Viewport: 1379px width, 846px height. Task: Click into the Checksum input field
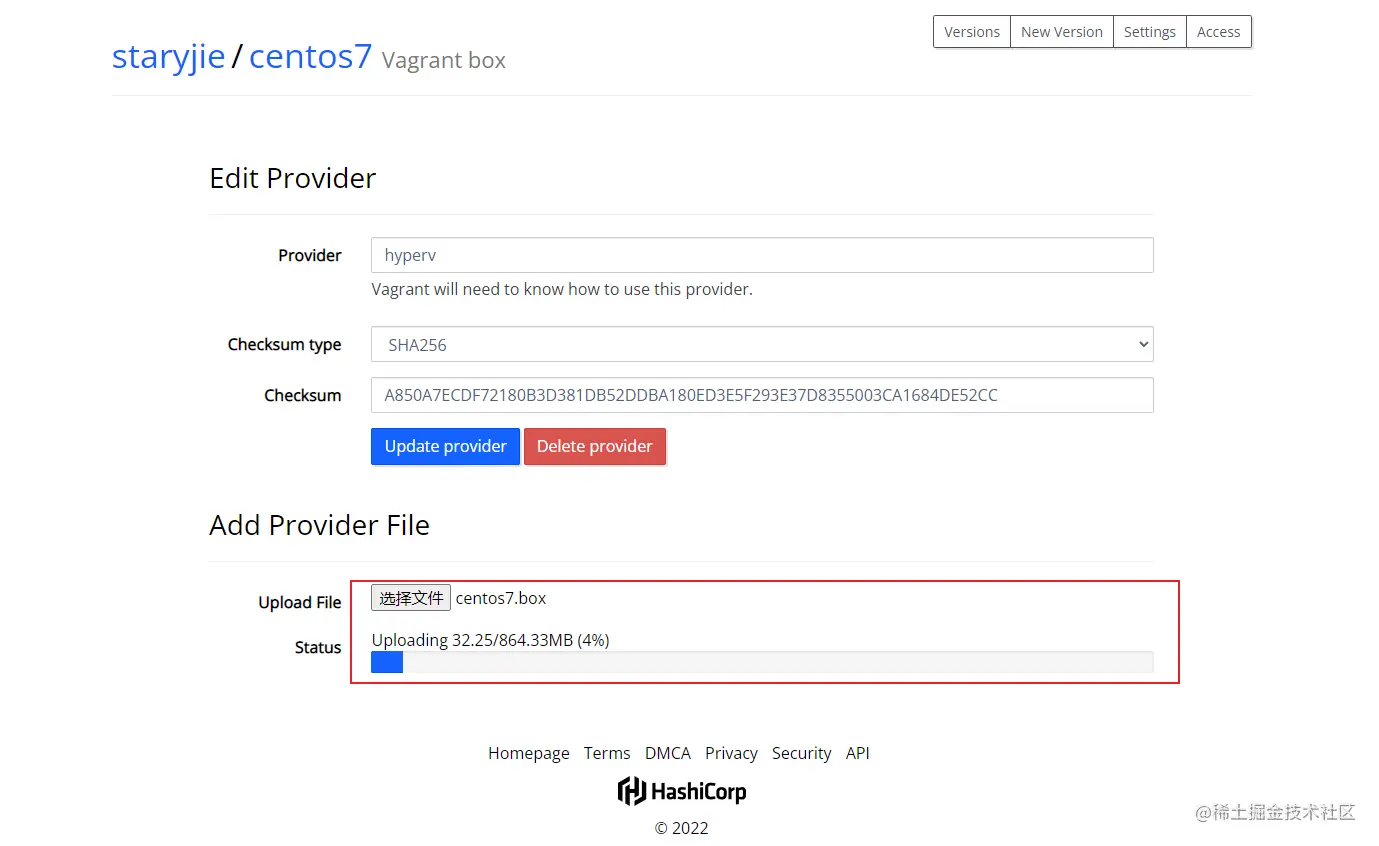coord(762,395)
